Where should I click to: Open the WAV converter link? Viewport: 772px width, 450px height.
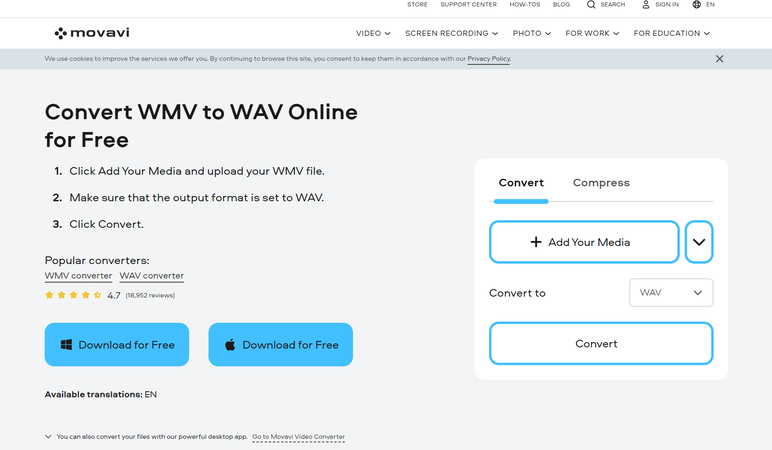(x=152, y=276)
